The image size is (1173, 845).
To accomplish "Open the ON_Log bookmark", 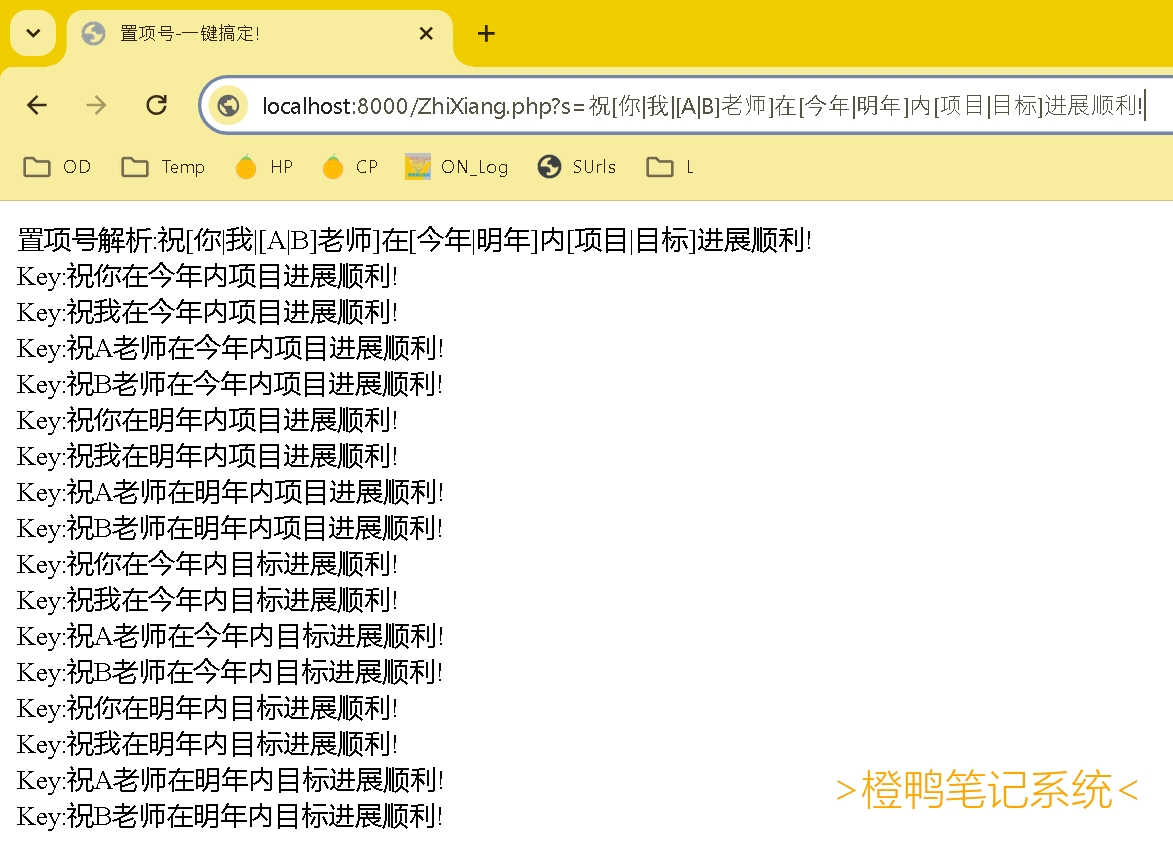I will click(456, 167).
